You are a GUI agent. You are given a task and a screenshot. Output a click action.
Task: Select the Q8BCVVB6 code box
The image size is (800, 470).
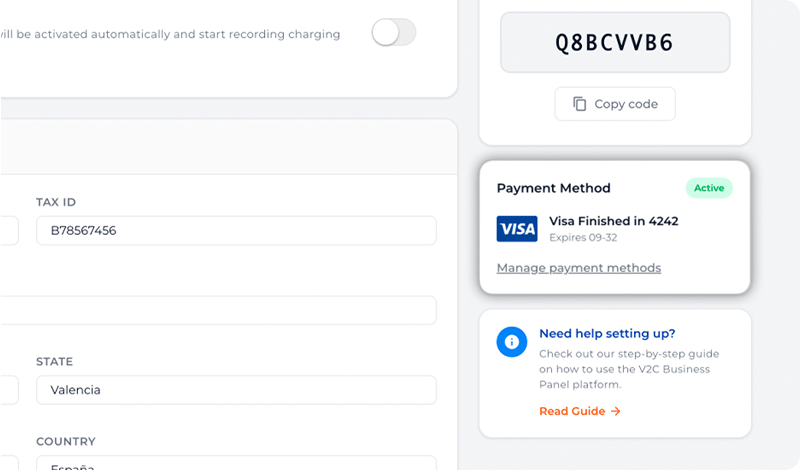[615, 42]
